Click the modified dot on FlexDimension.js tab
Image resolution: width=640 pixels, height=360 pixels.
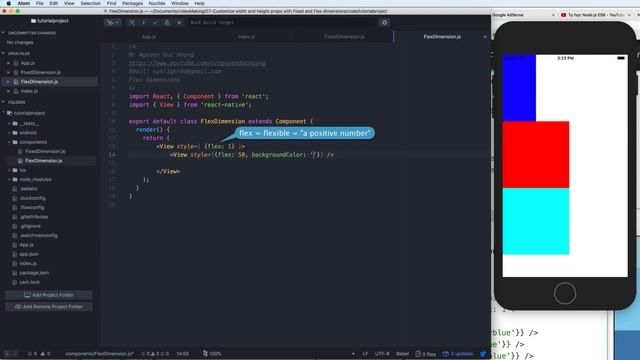pyautogui.click(x=485, y=37)
